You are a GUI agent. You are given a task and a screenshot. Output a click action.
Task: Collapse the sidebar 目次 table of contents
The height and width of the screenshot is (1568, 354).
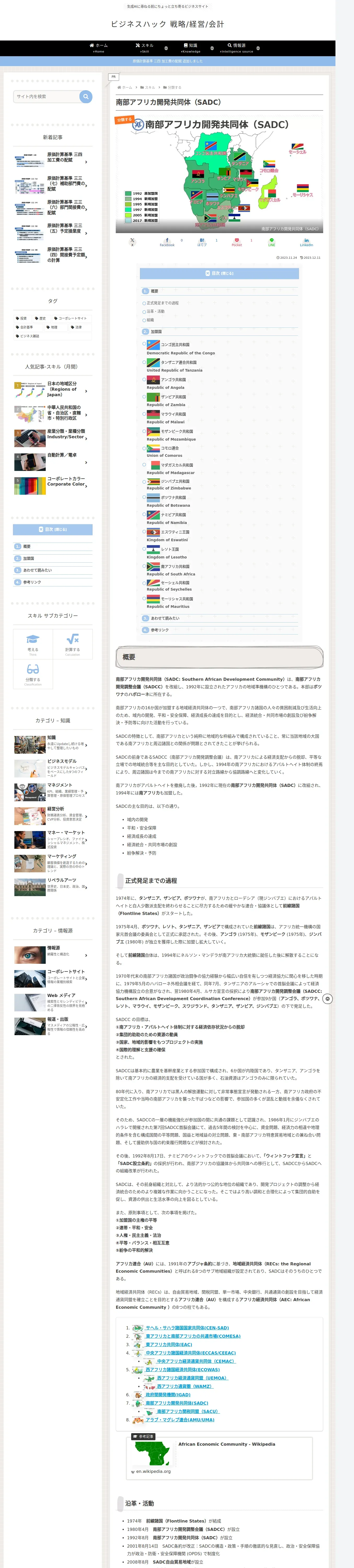[53, 529]
